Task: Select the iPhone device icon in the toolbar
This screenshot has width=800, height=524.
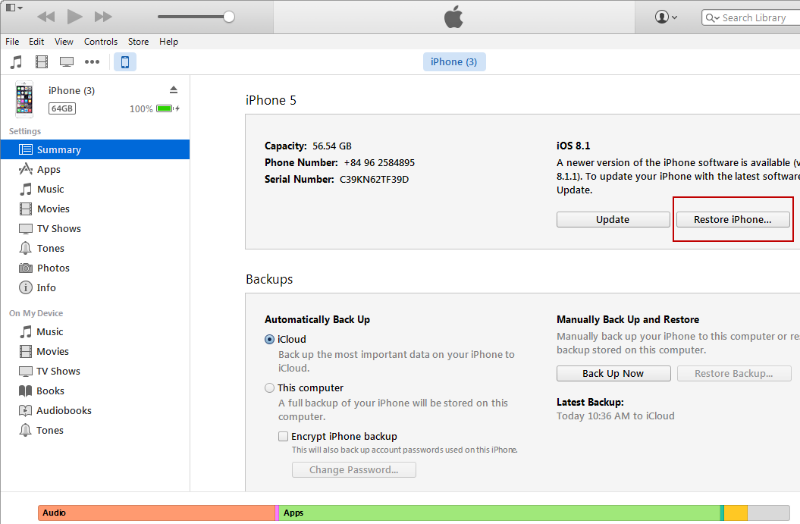Action: 125,62
